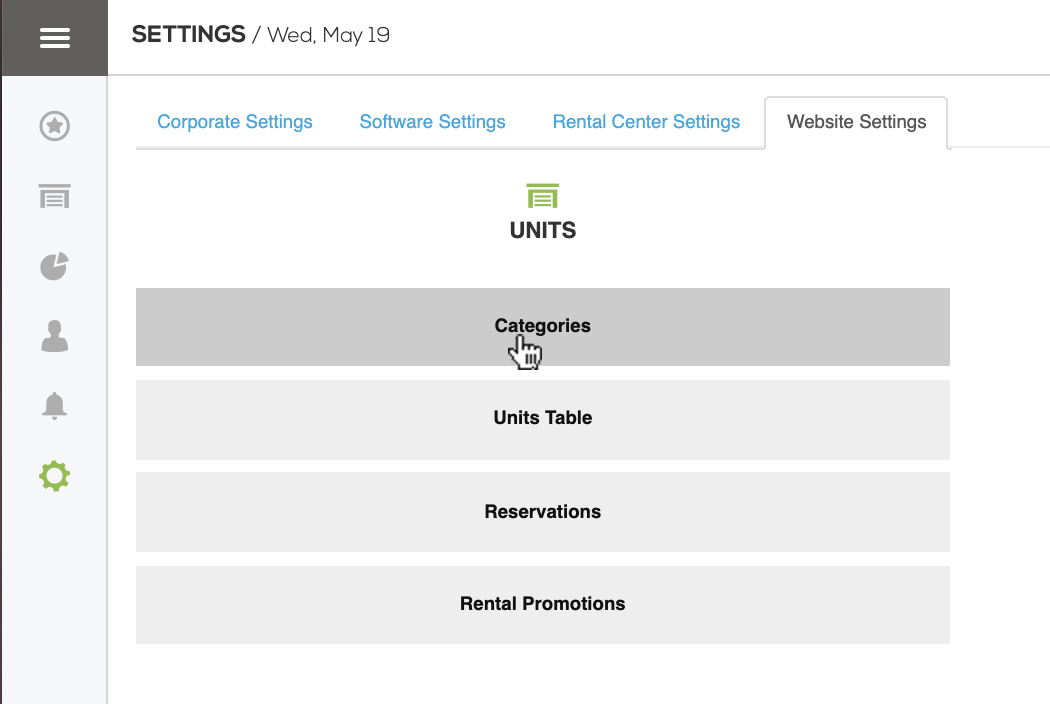Click the green settings gear icon
This screenshot has width=1050, height=704.
(x=54, y=476)
